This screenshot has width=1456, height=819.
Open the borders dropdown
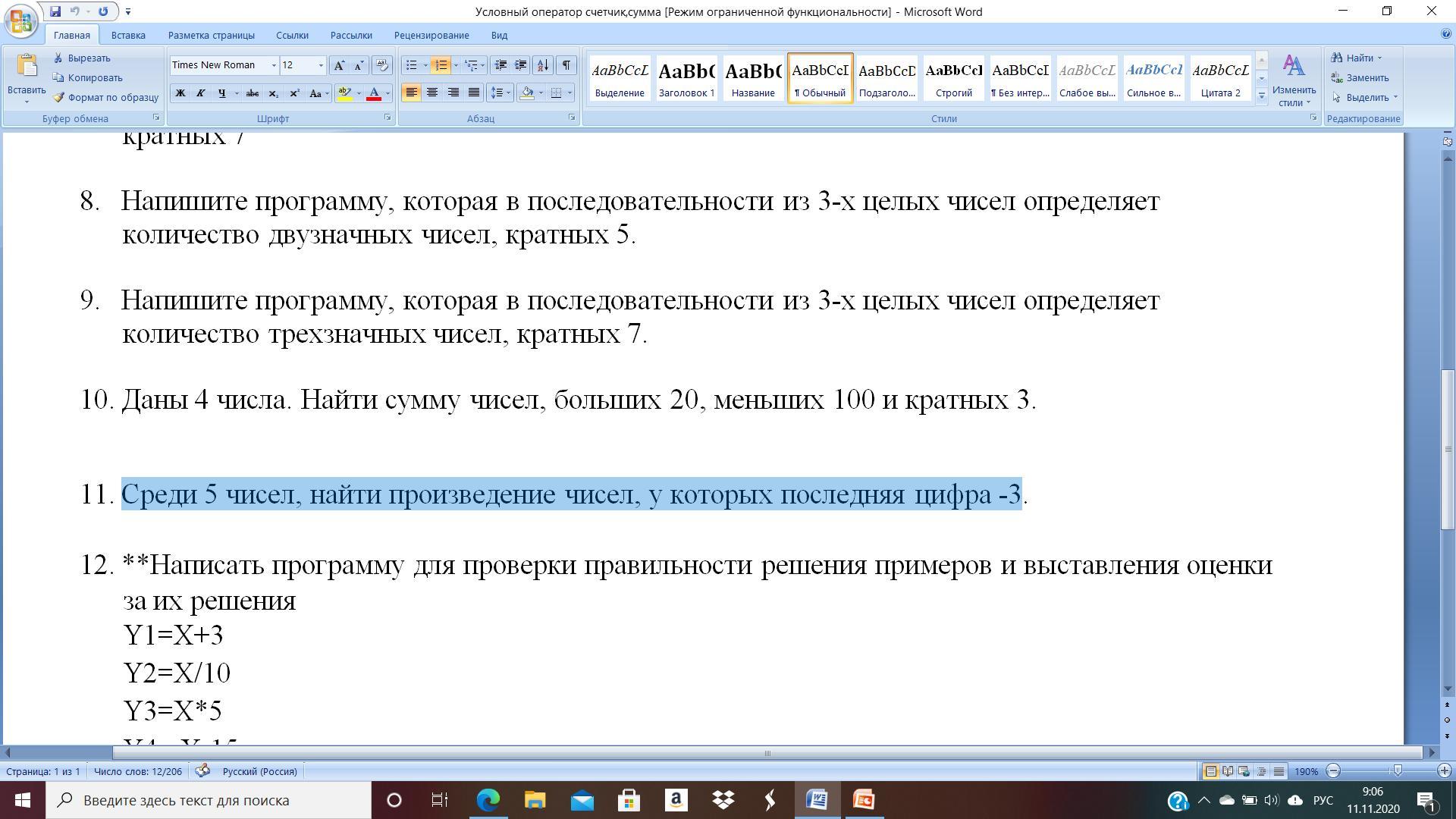[x=570, y=93]
